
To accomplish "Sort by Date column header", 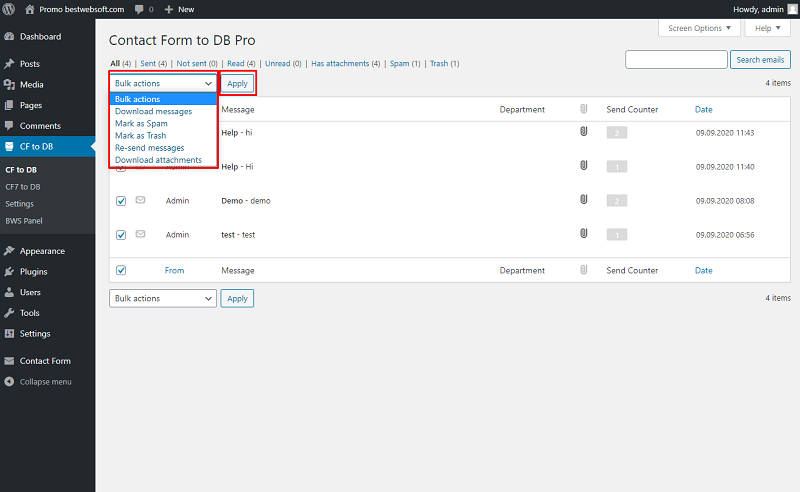I will click(x=704, y=109).
